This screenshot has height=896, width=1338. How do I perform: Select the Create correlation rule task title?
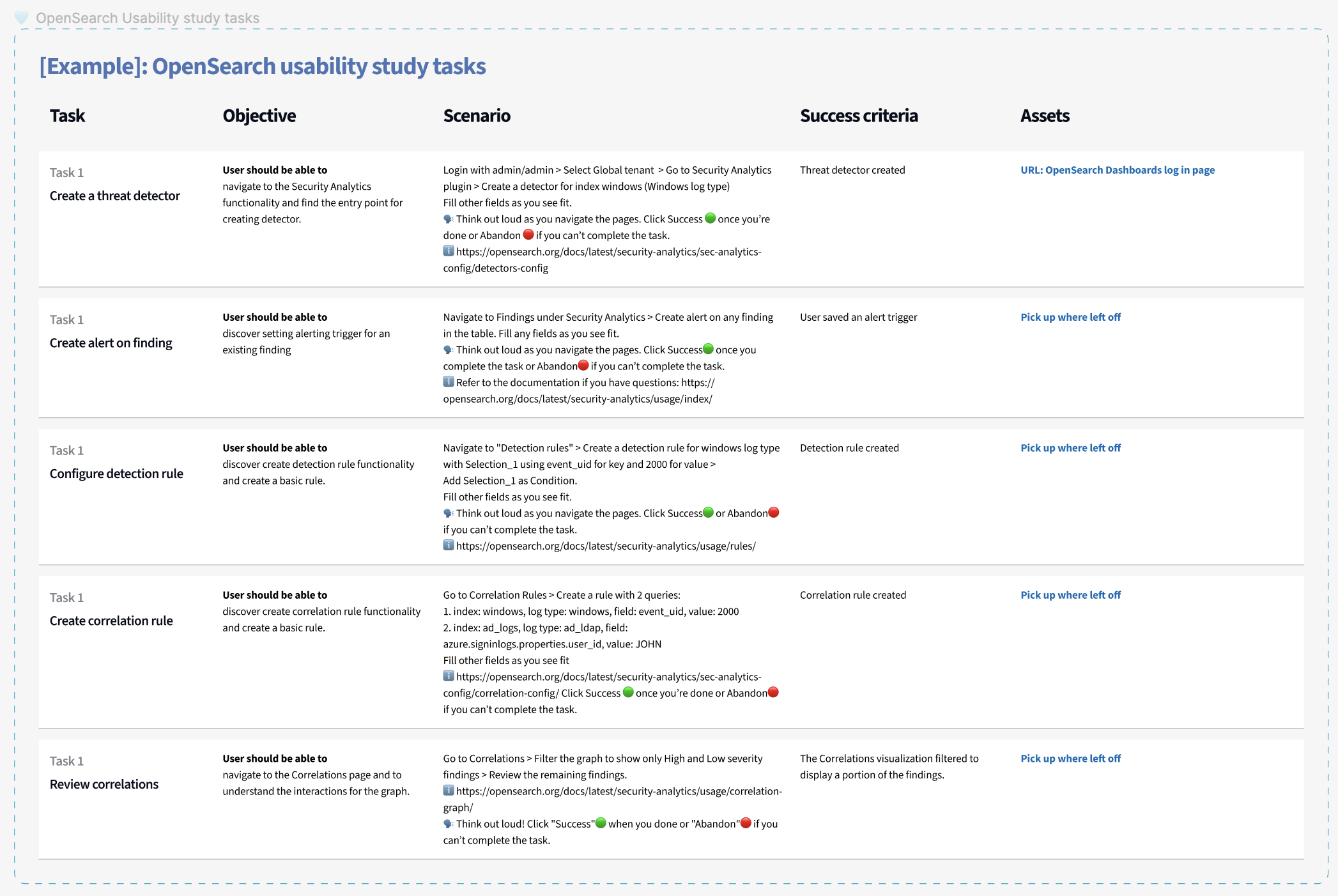(x=111, y=621)
